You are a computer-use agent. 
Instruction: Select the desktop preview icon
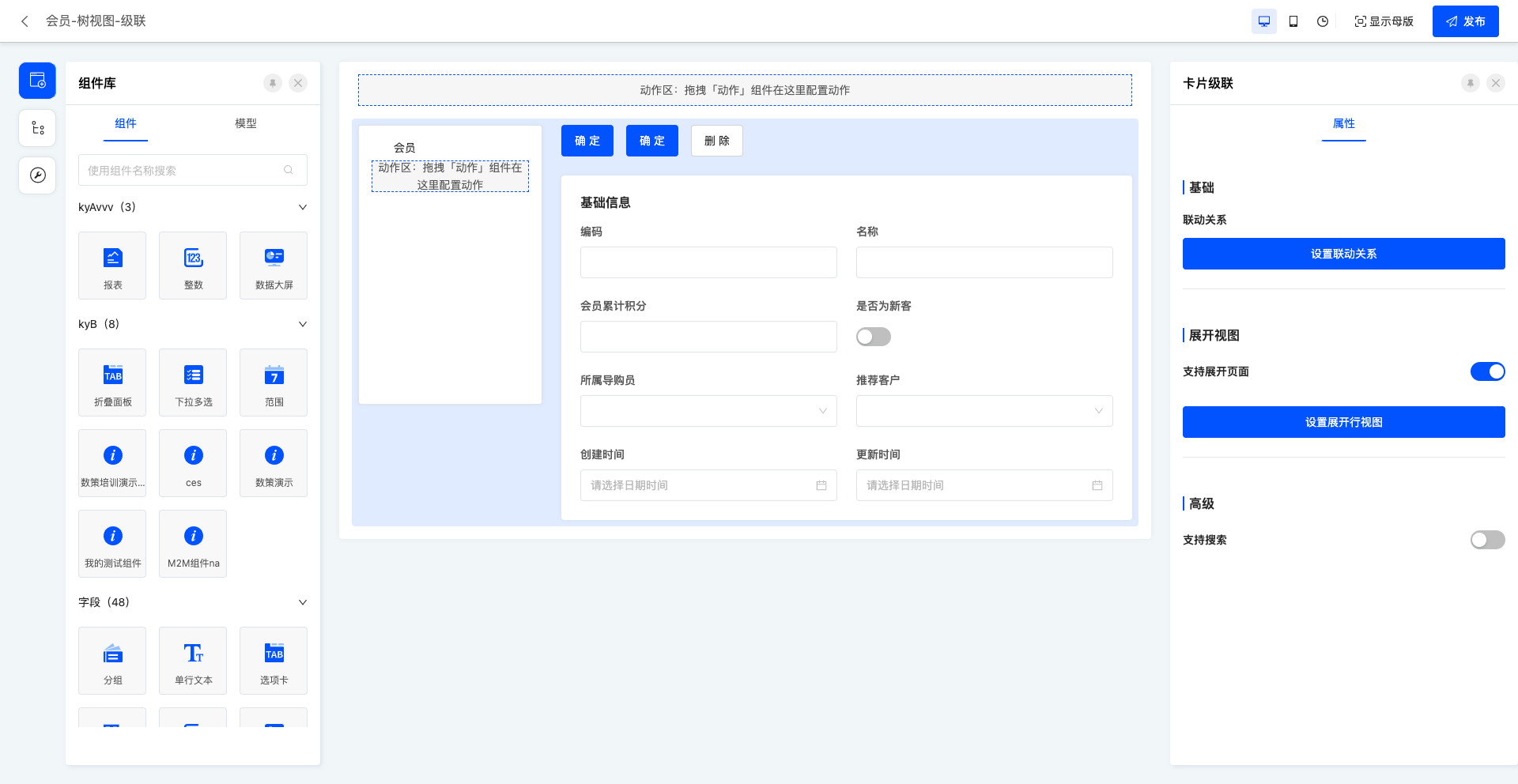click(1264, 21)
